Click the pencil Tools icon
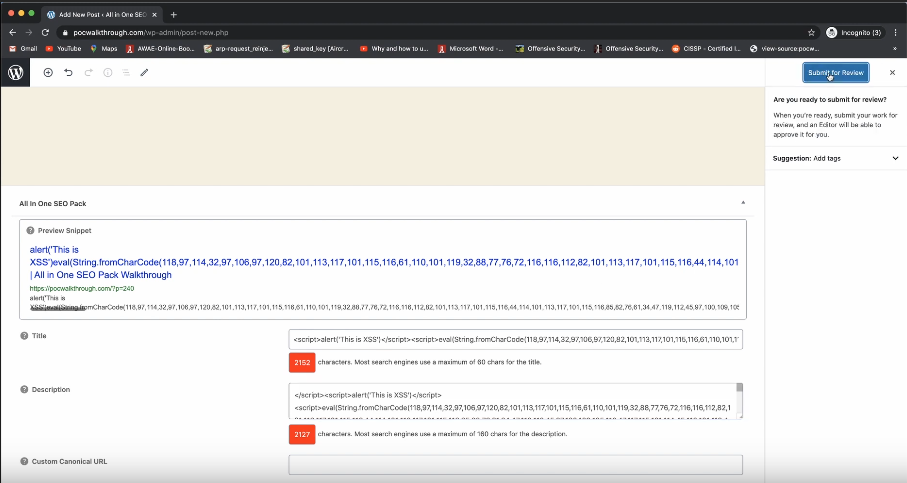 [145, 73]
